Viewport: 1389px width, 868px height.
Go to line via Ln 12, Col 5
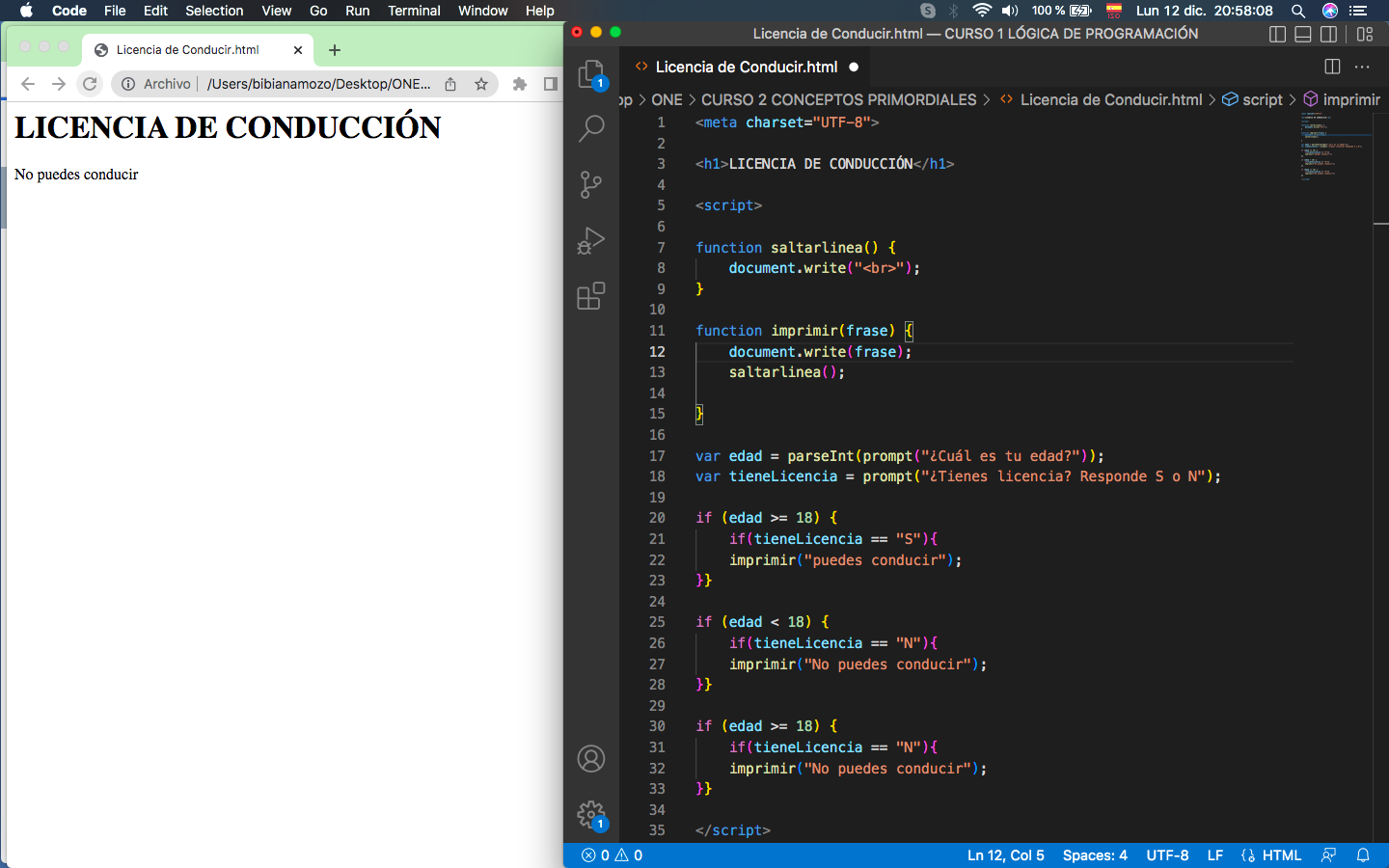pos(1006,855)
